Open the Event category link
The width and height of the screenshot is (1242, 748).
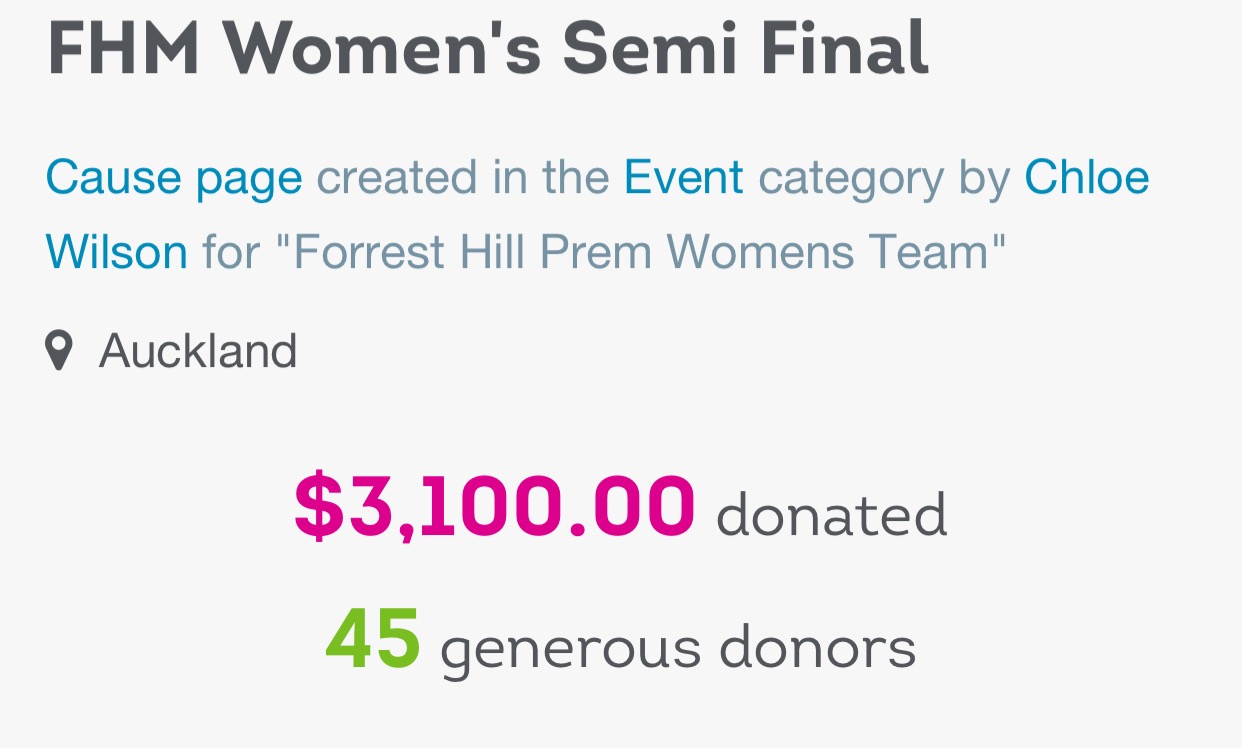684,178
